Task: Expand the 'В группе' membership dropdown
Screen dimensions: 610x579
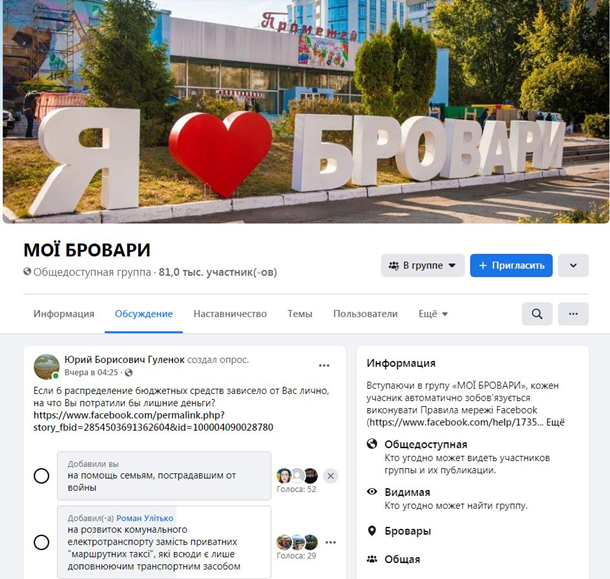Action: [422, 265]
